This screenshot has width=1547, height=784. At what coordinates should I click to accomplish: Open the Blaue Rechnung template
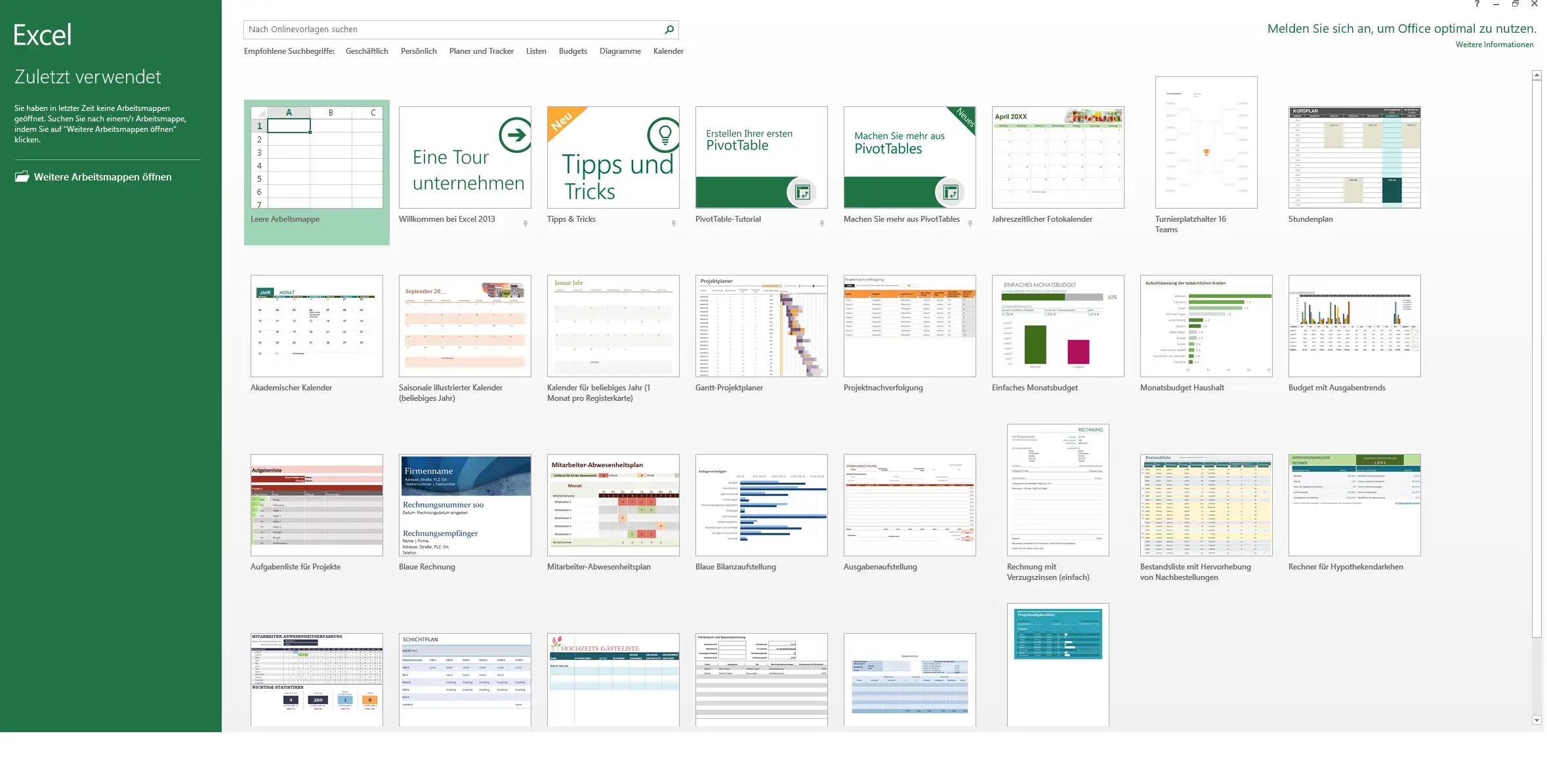coord(464,505)
